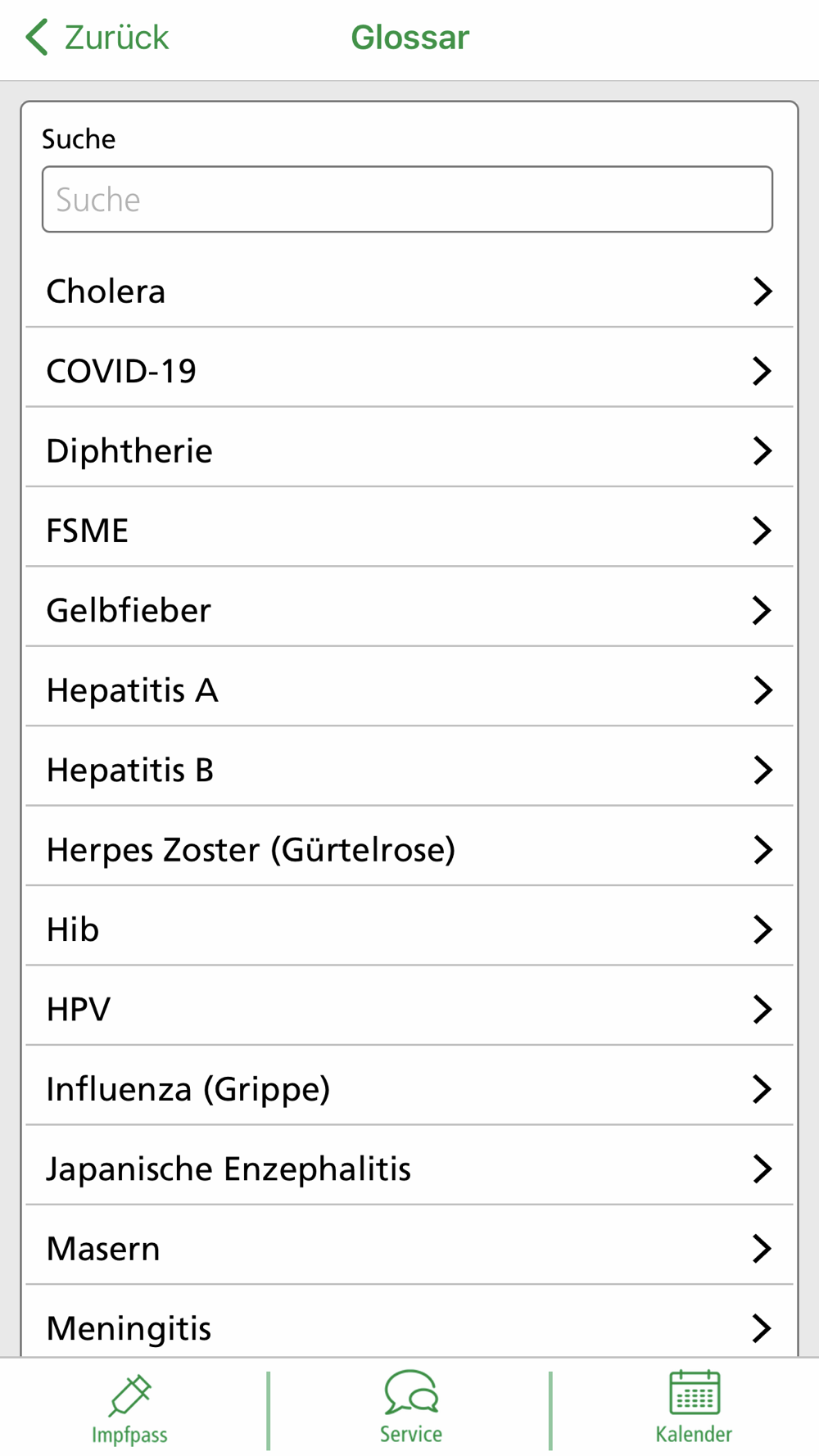819x1456 pixels.
Task: Go back with the Zurück link
Action: (x=116, y=38)
